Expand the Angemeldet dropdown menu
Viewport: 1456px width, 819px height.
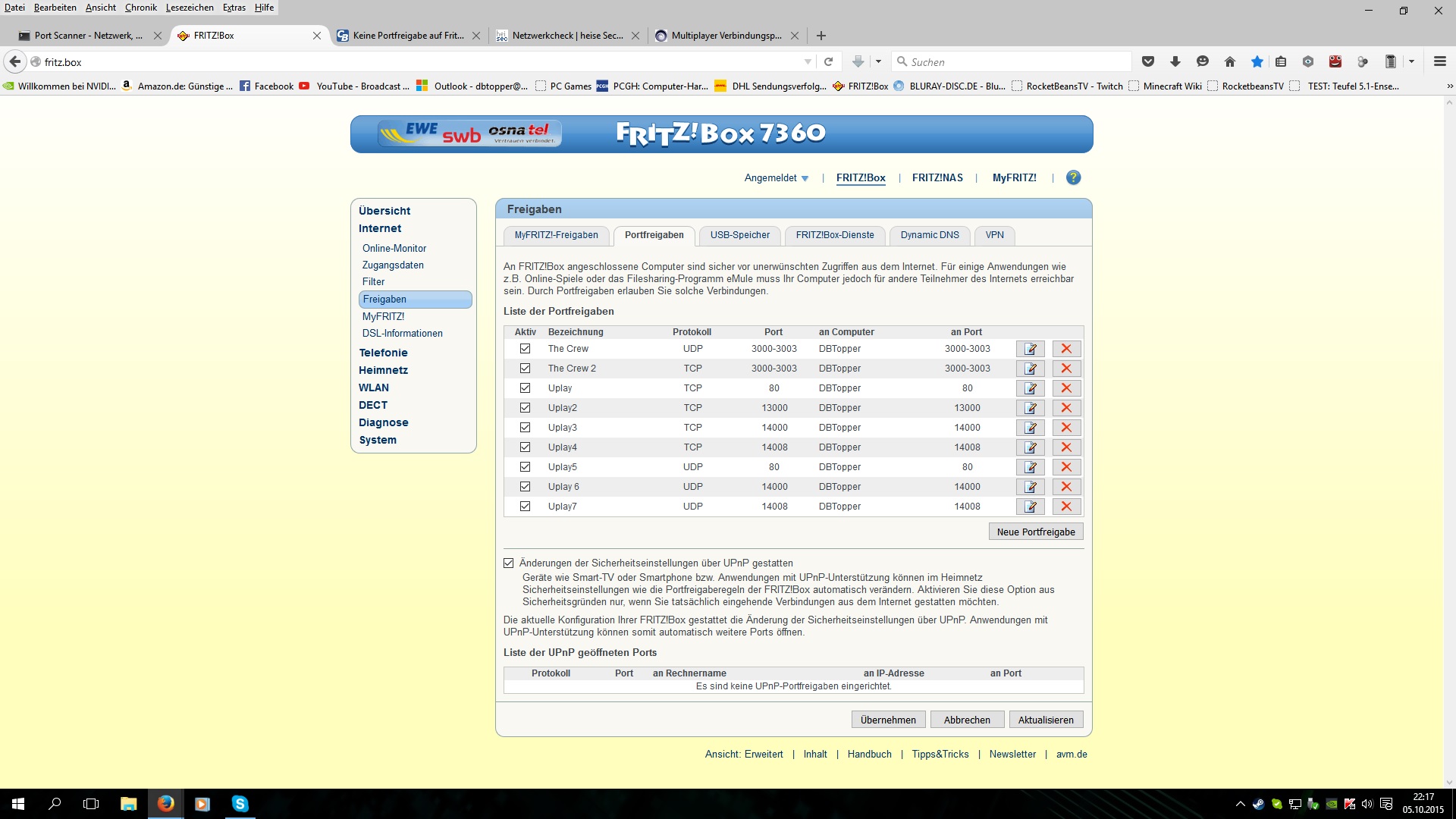777,178
